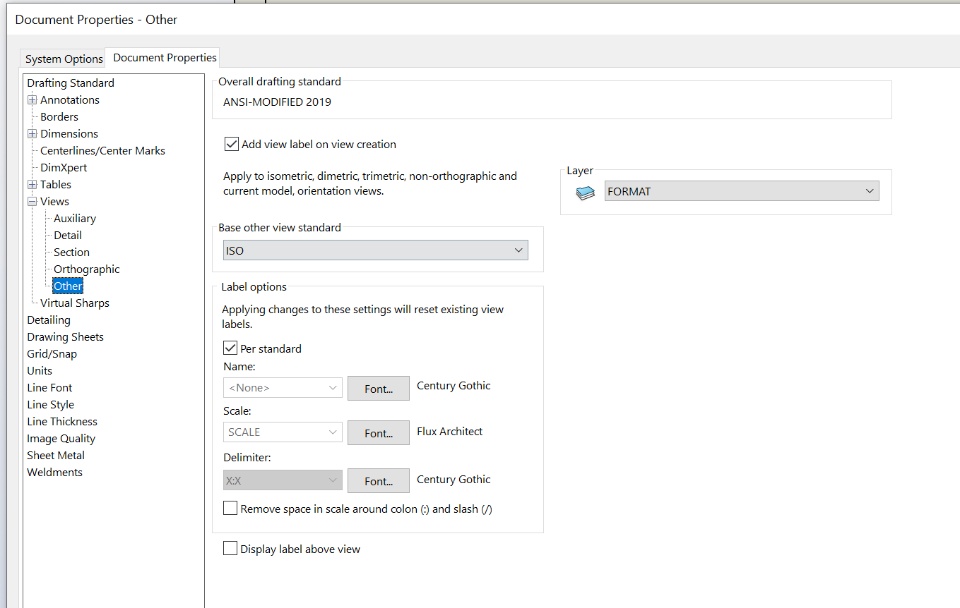Enable Display label above view
Viewport: 960px width, 608px height.
(x=230, y=549)
